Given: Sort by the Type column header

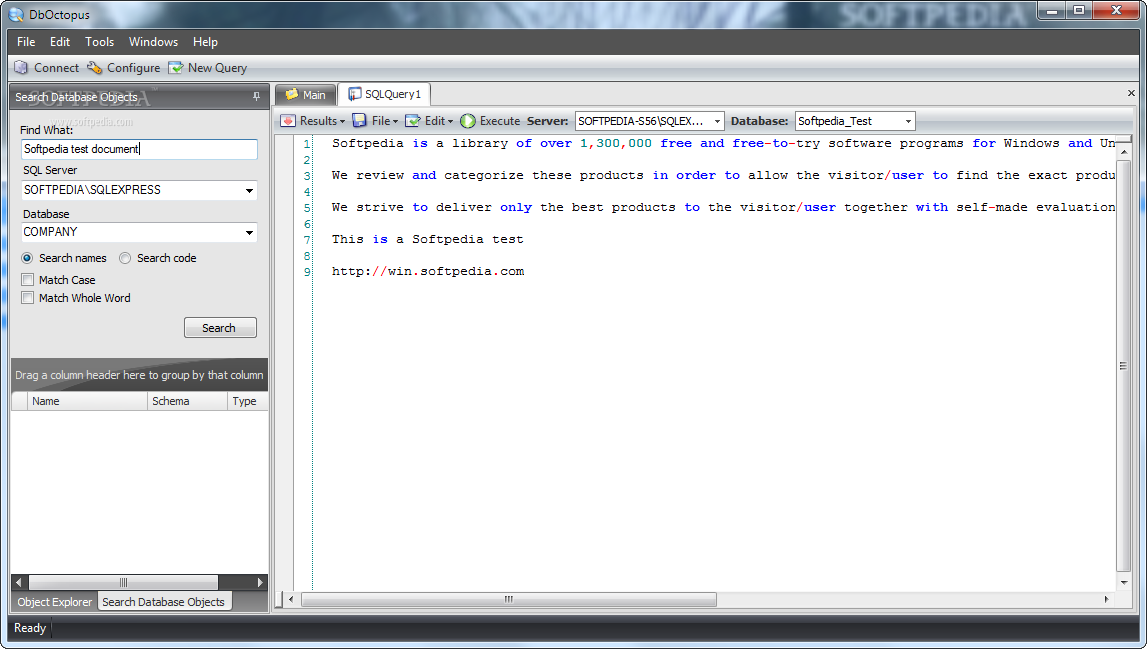Looking at the screenshot, I should pos(247,401).
